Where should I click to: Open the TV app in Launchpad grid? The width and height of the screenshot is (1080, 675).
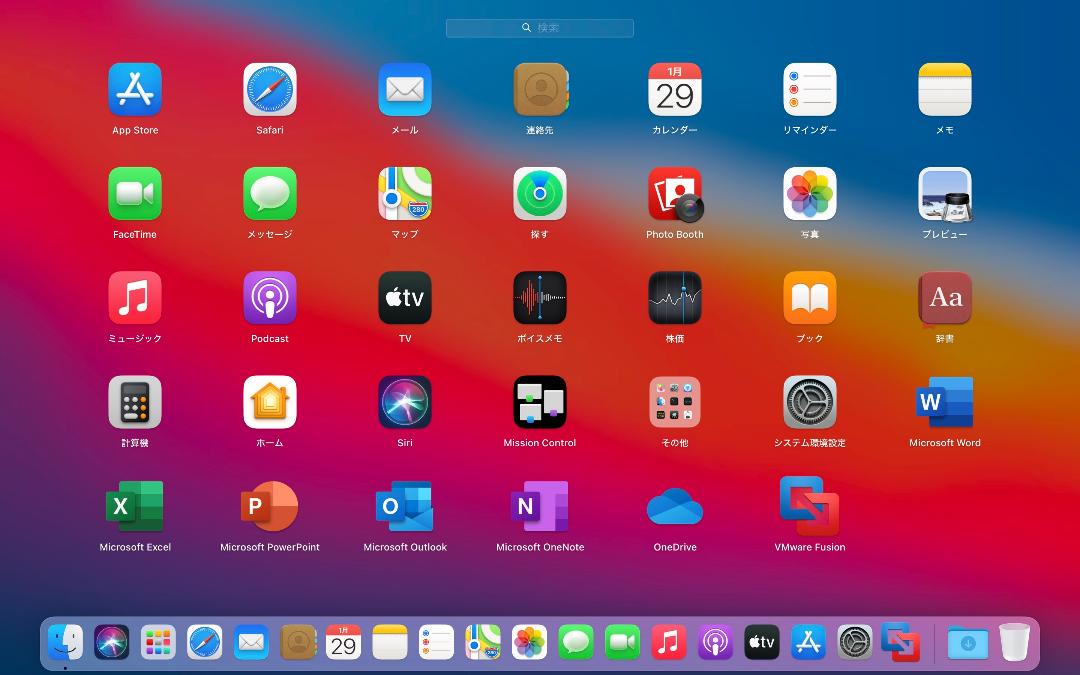click(x=405, y=298)
